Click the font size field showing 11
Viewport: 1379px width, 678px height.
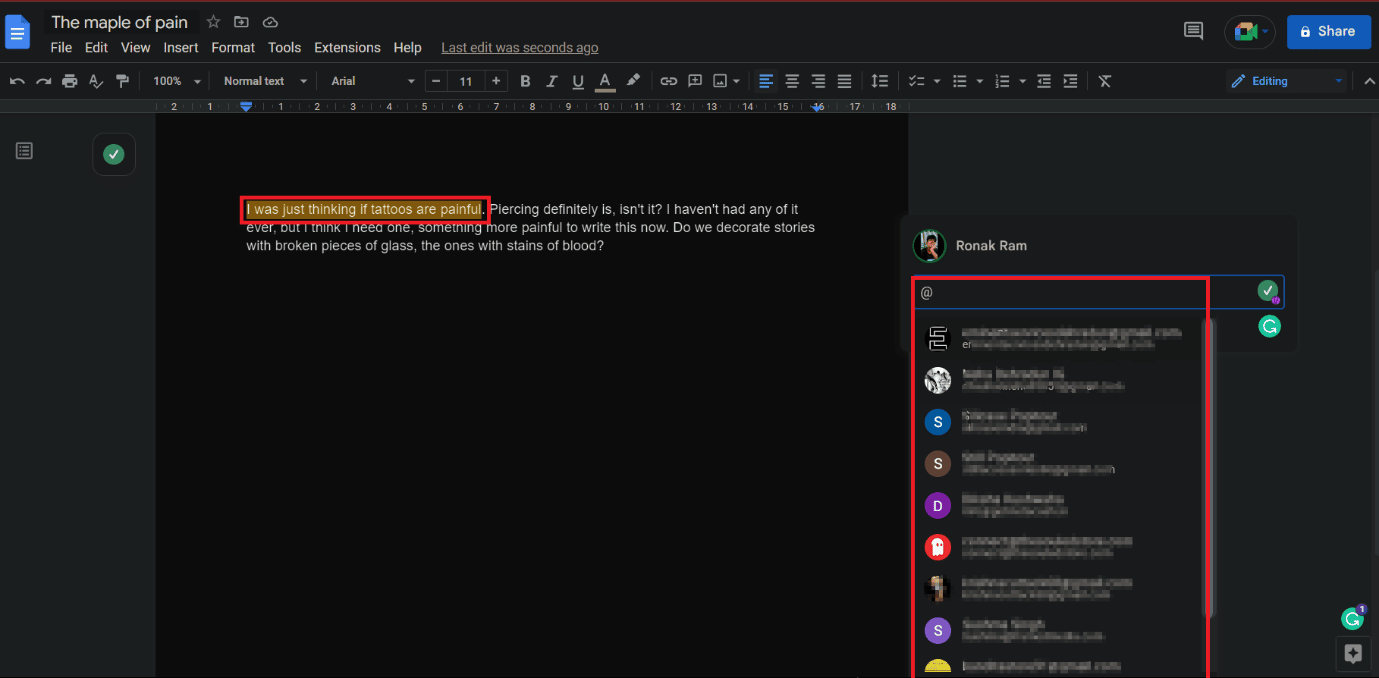466,81
